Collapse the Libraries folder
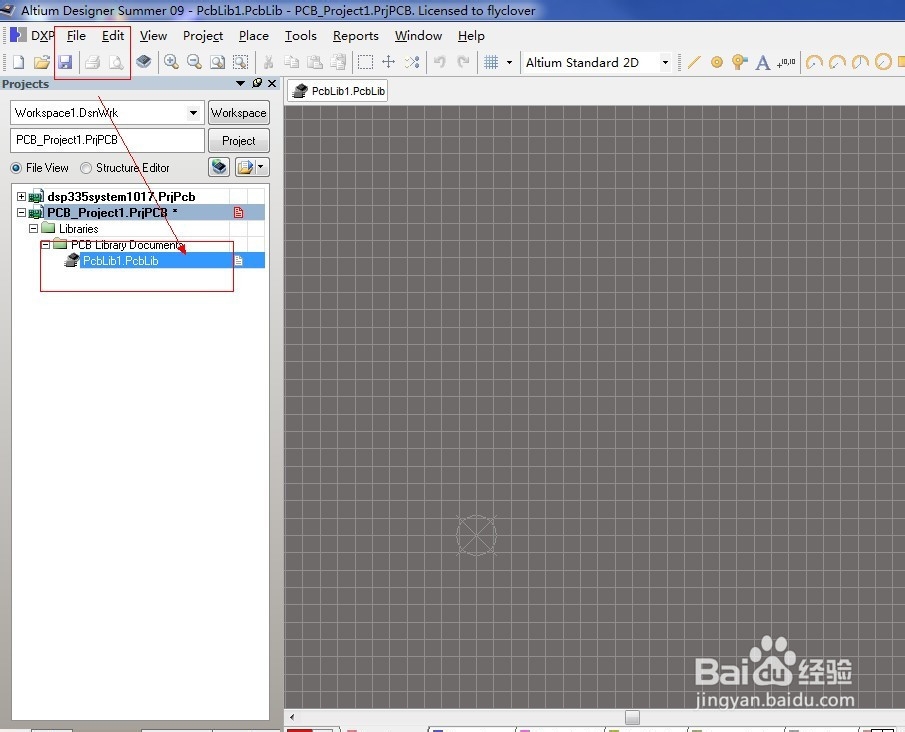Screen dimensions: 905x732 [x=33, y=229]
